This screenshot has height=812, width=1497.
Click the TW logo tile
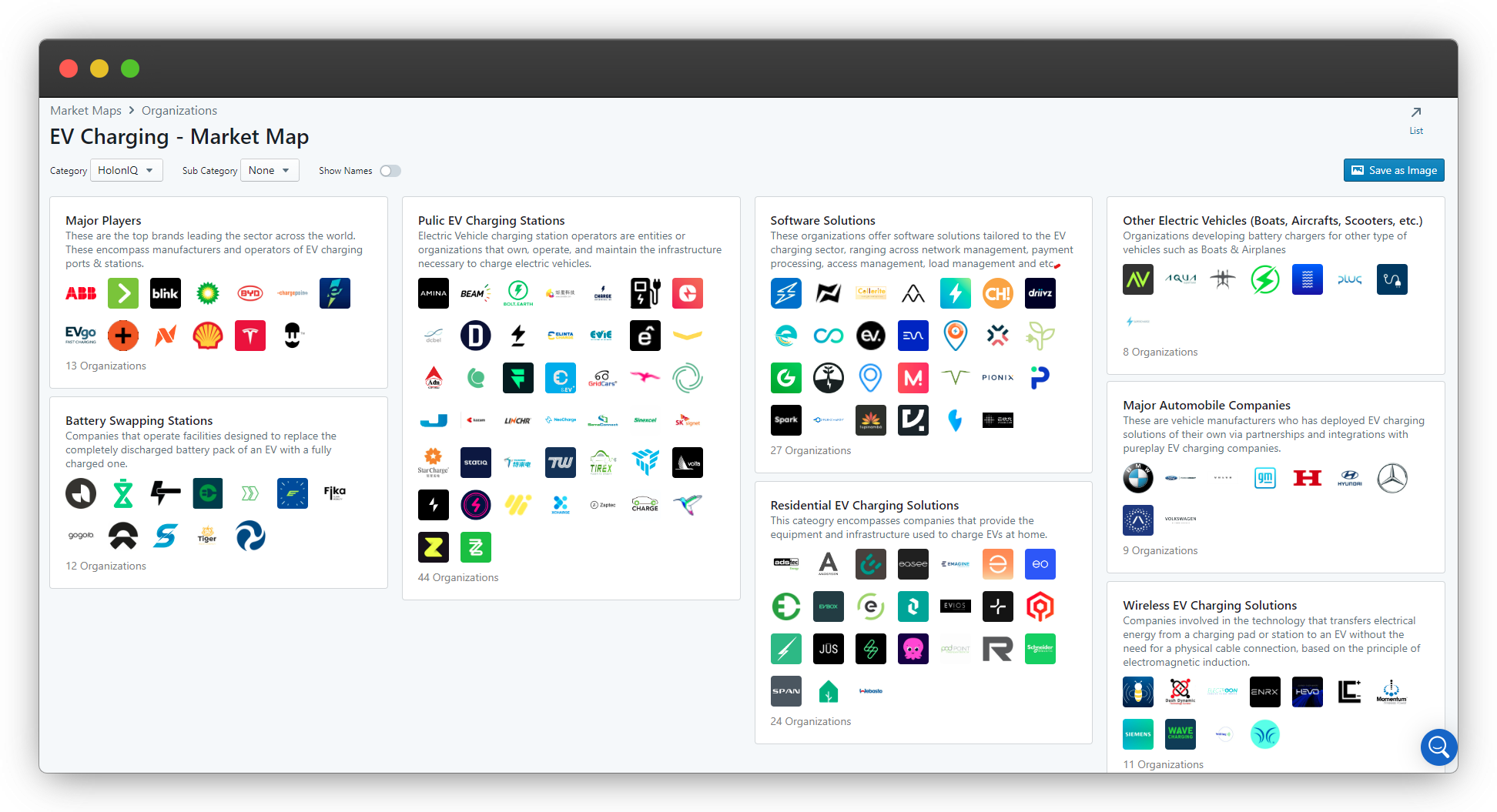click(x=561, y=463)
